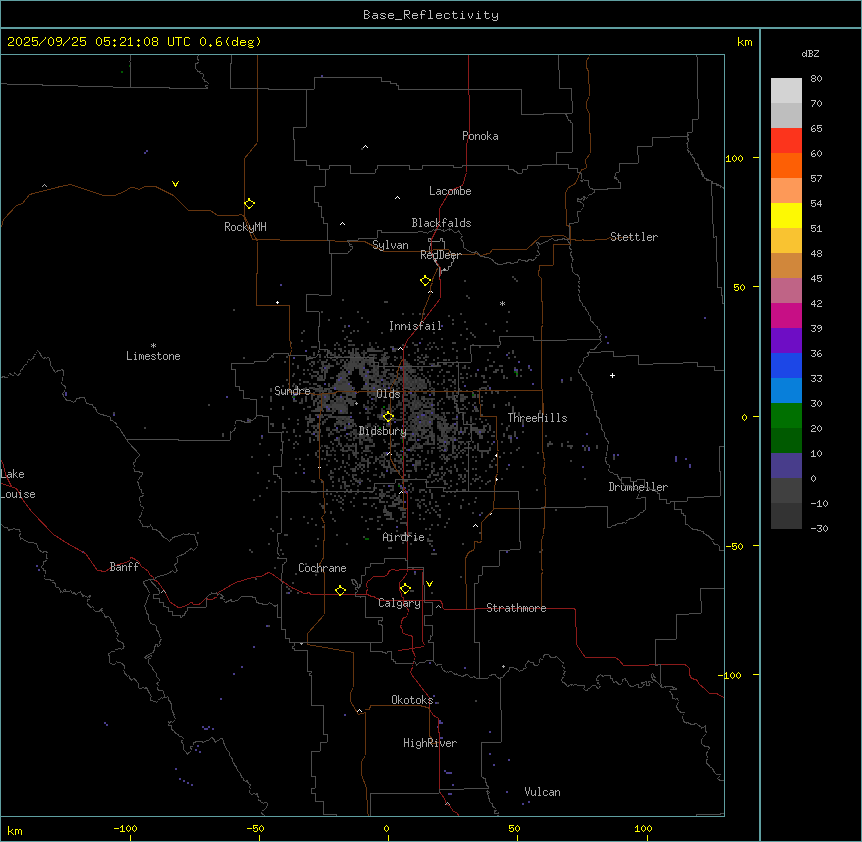
Task: Click the Vulcan city label
Action: [x=542, y=792]
